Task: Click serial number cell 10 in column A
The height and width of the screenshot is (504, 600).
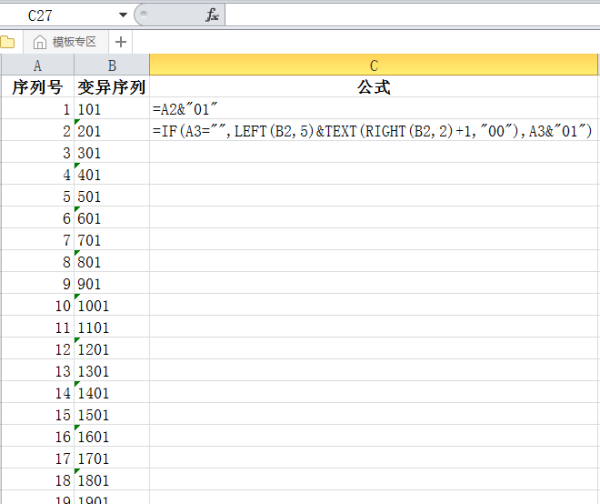Action: (38, 305)
